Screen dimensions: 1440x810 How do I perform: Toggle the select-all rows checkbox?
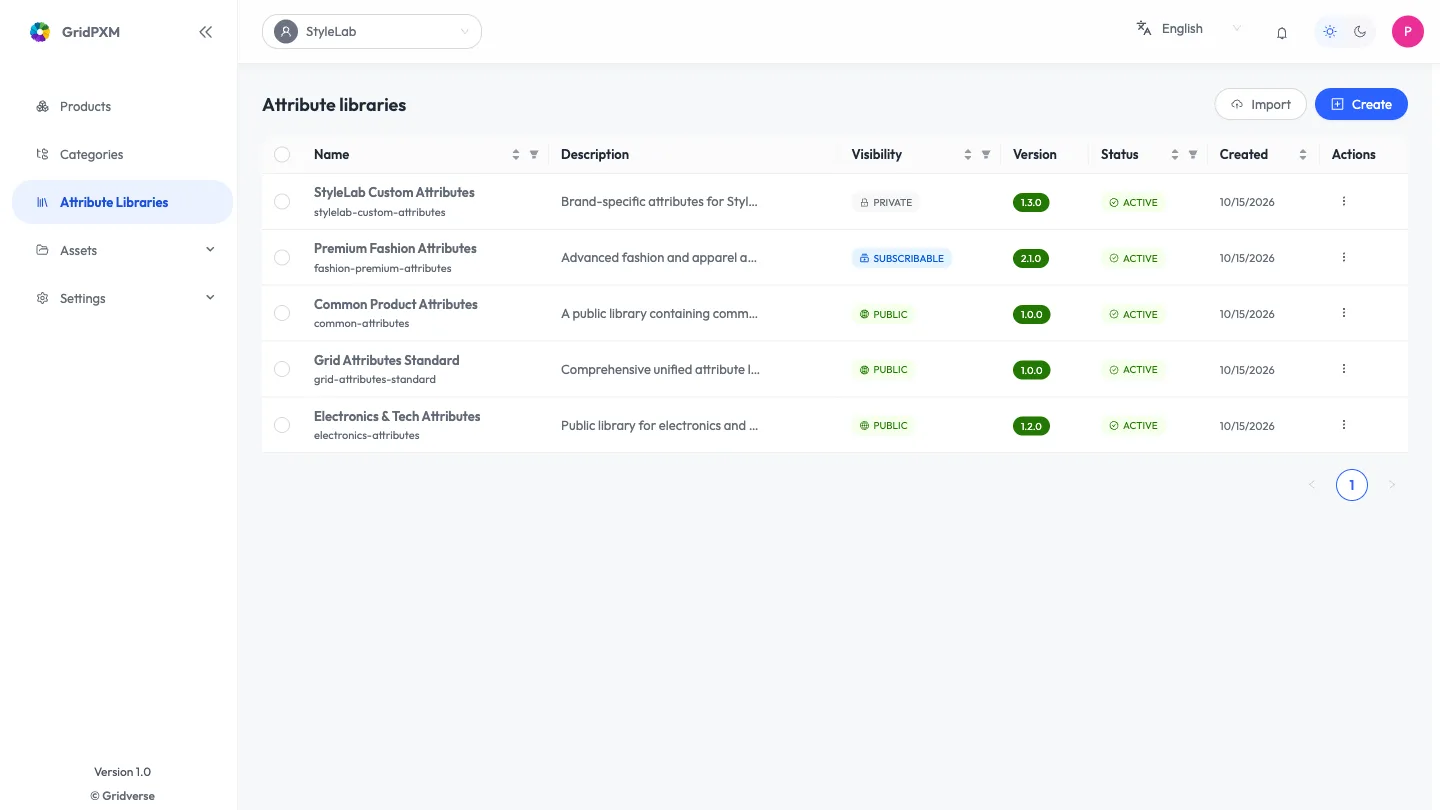pyautogui.click(x=282, y=154)
